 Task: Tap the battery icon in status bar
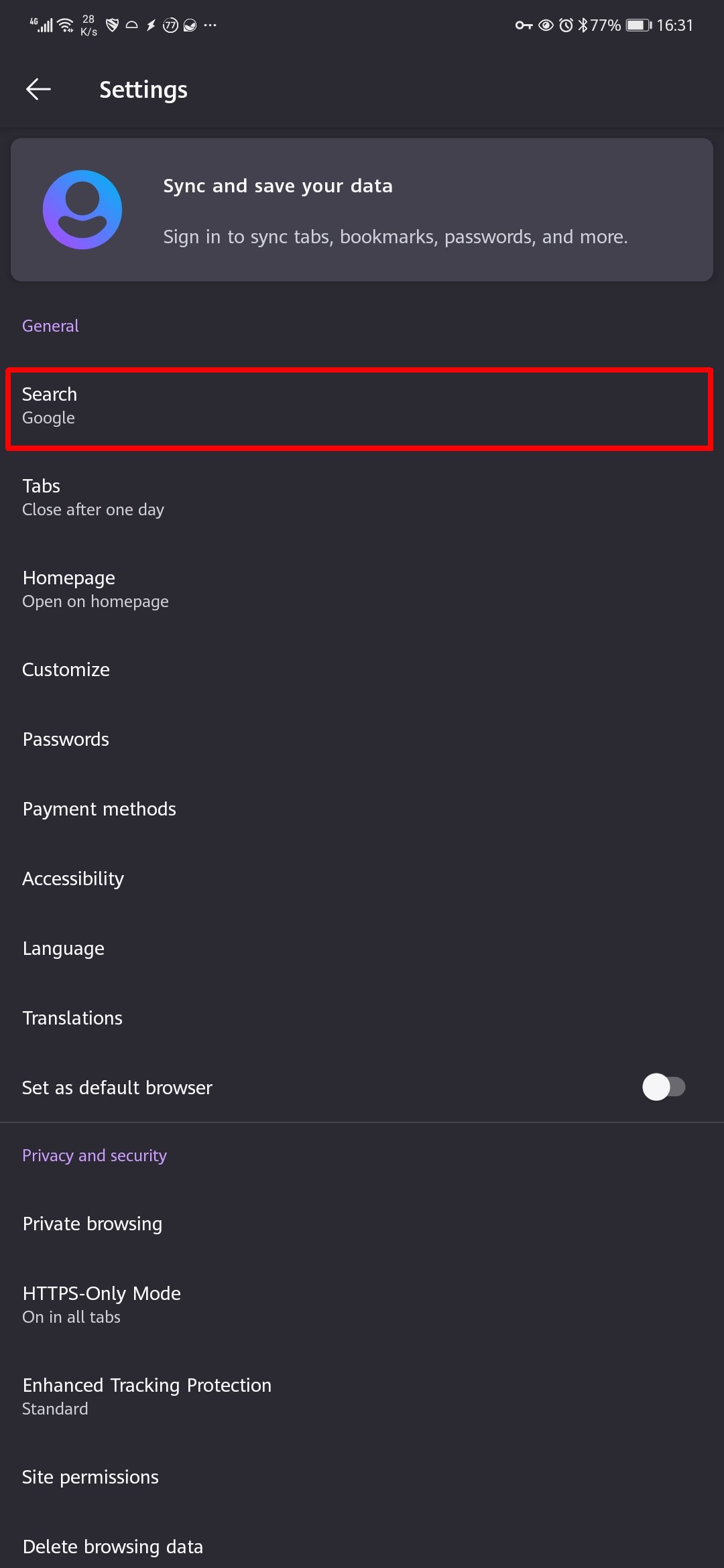point(638,25)
